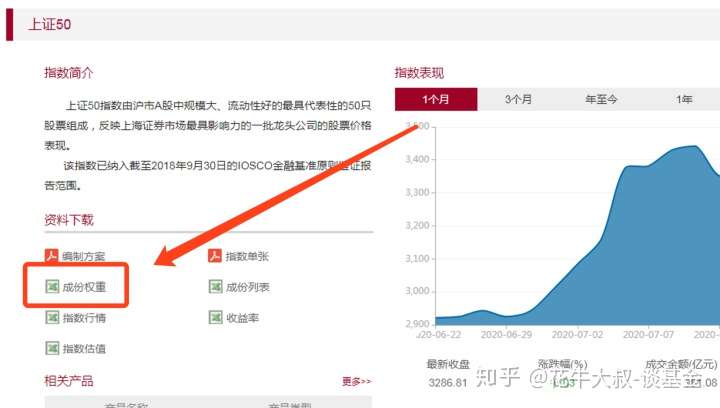This screenshot has height=408, width=720.
Task: Open the 编制方案 download link
Action: point(84,256)
